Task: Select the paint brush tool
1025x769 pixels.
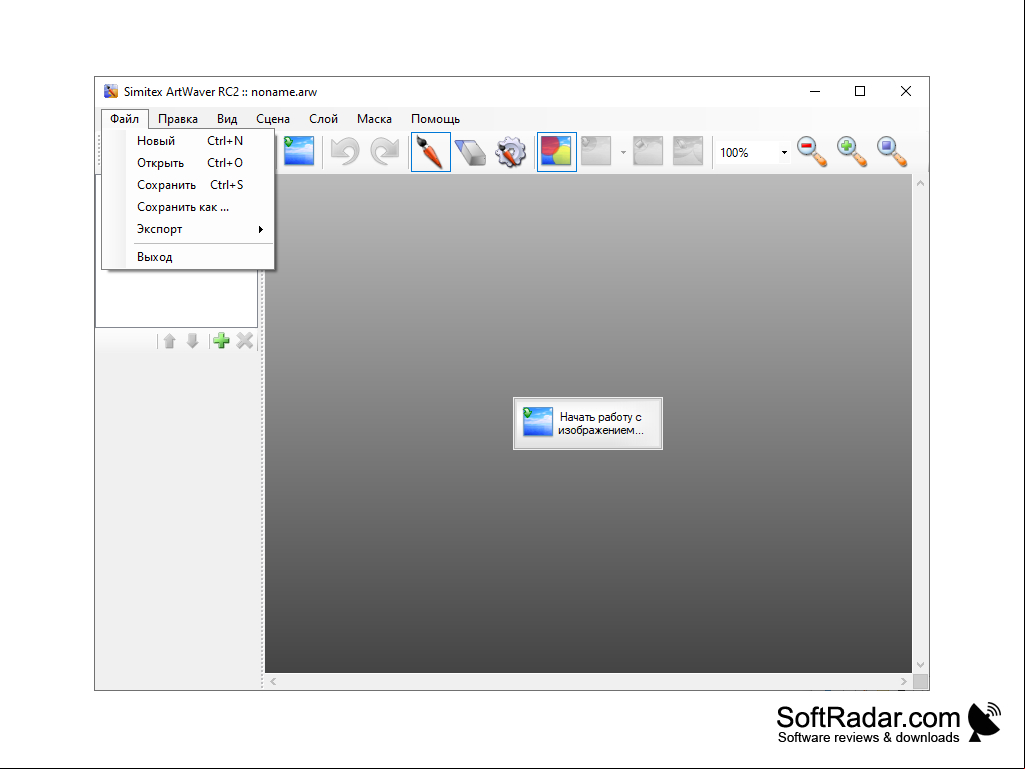Action: (x=431, y=152)
